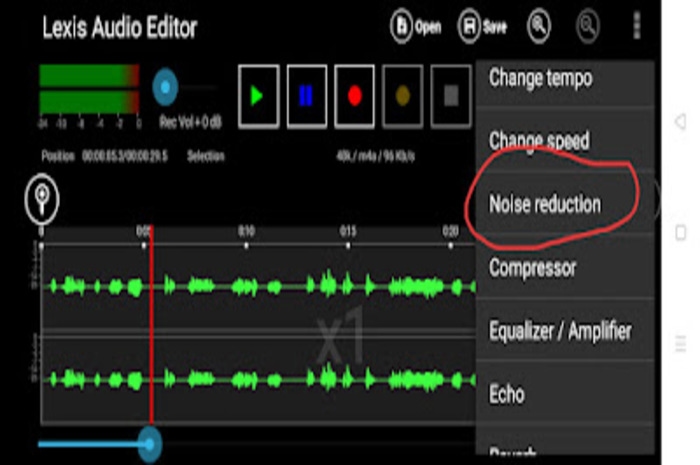Tap the Android back navigation button
Viewport: 700px width, 465px height.
click(x=680, y=121)
